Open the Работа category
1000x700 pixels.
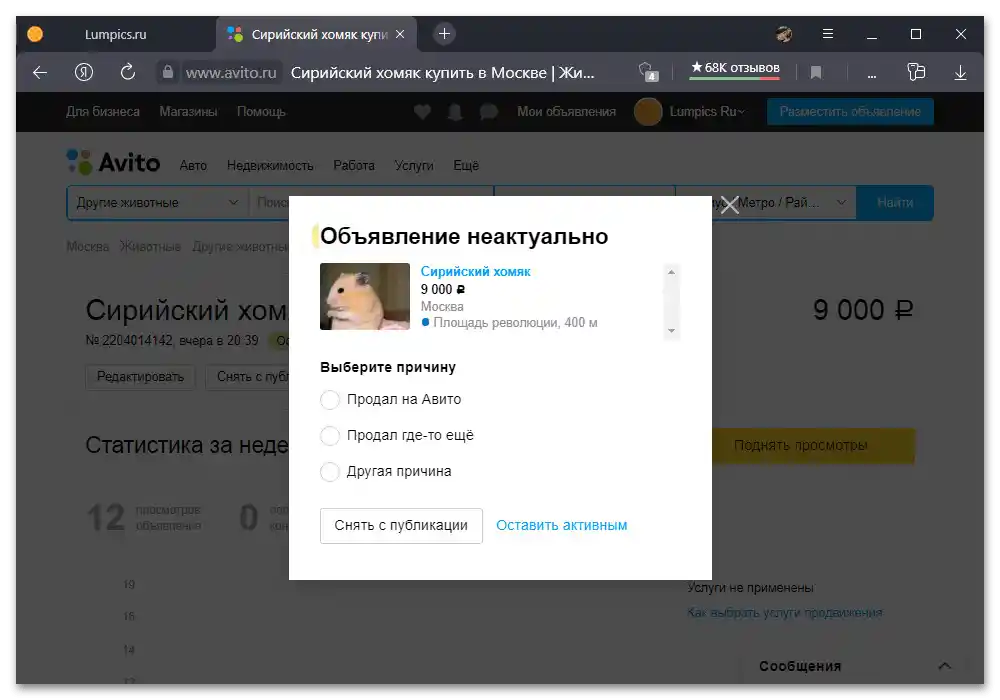354,166
